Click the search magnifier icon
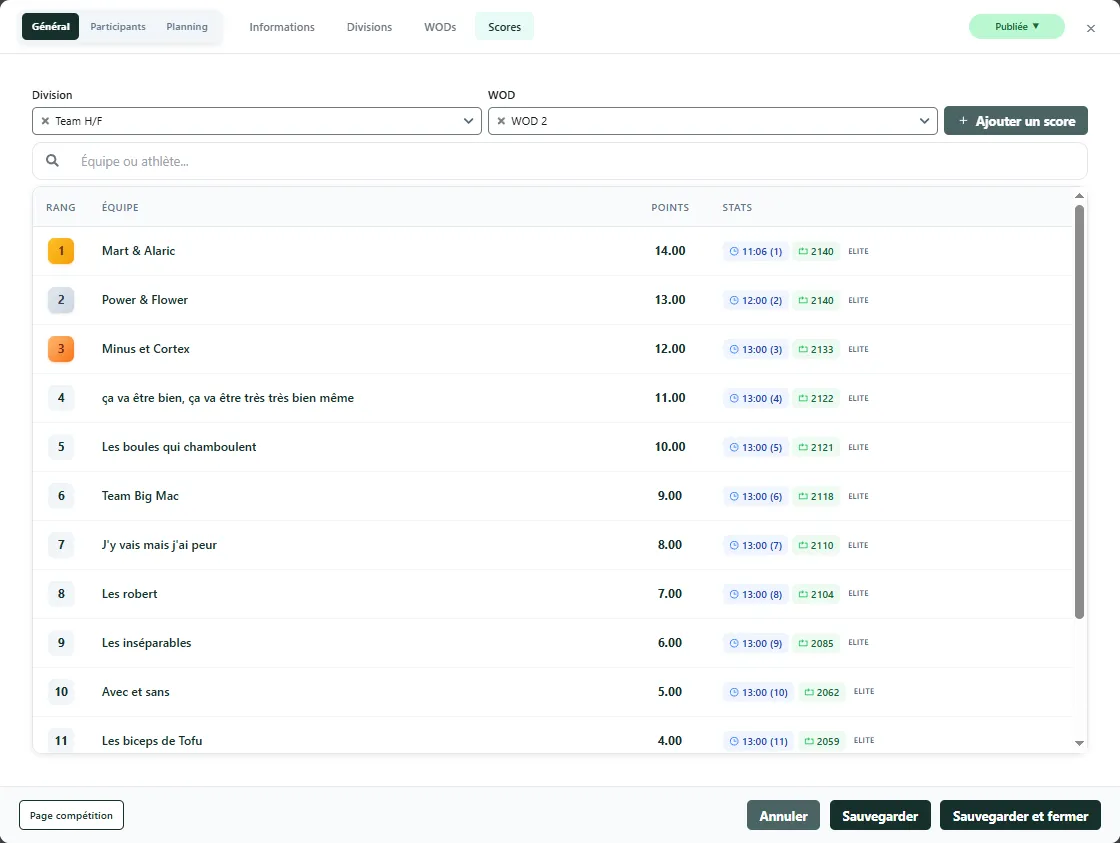Viewport: 1120px width, 843px height. point(53,161)
